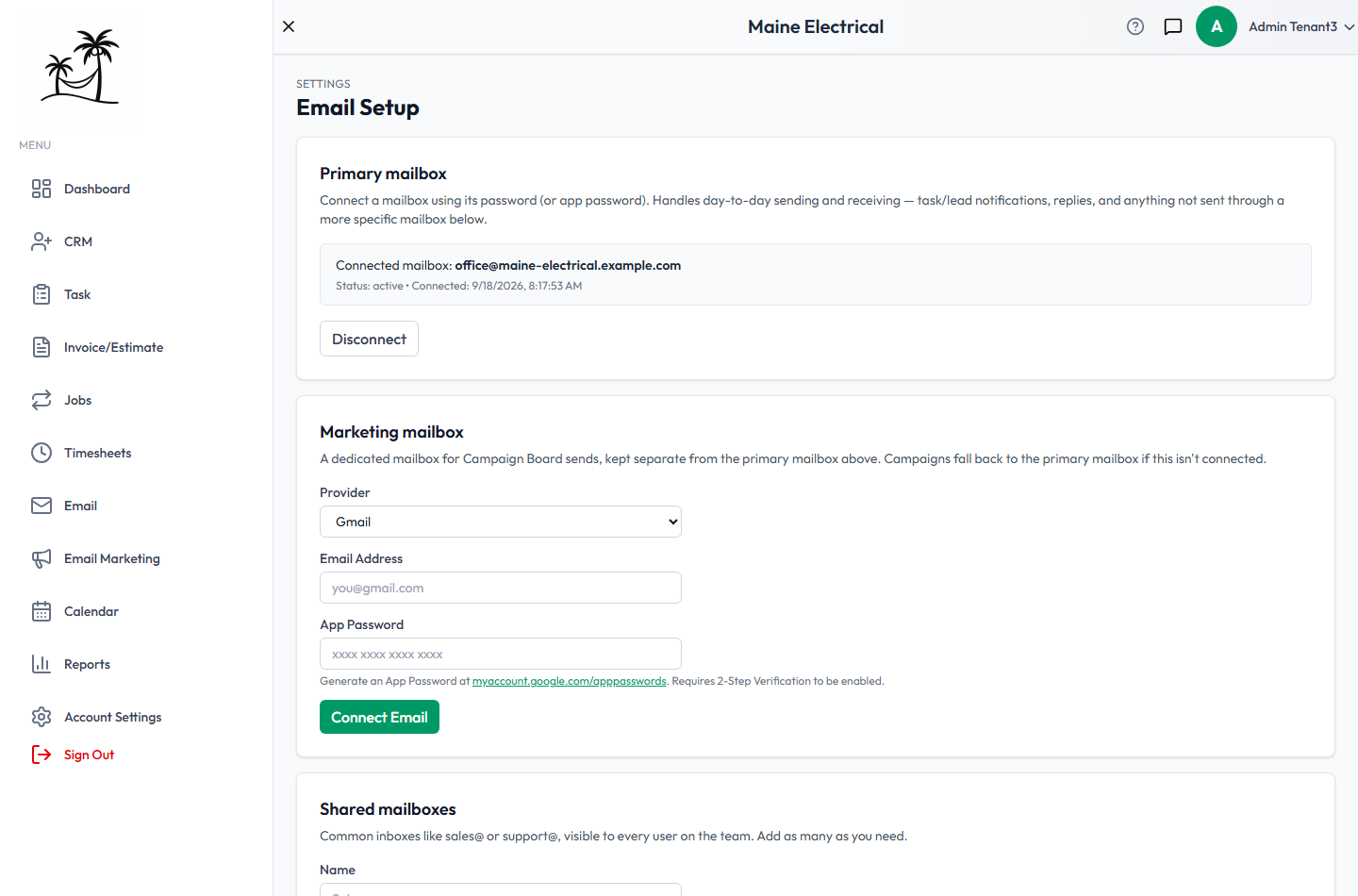Click the Sign Out arrow icon
Image resolution: width=1358 pixels, height=896 pixels.
click(x=41, y=755)
